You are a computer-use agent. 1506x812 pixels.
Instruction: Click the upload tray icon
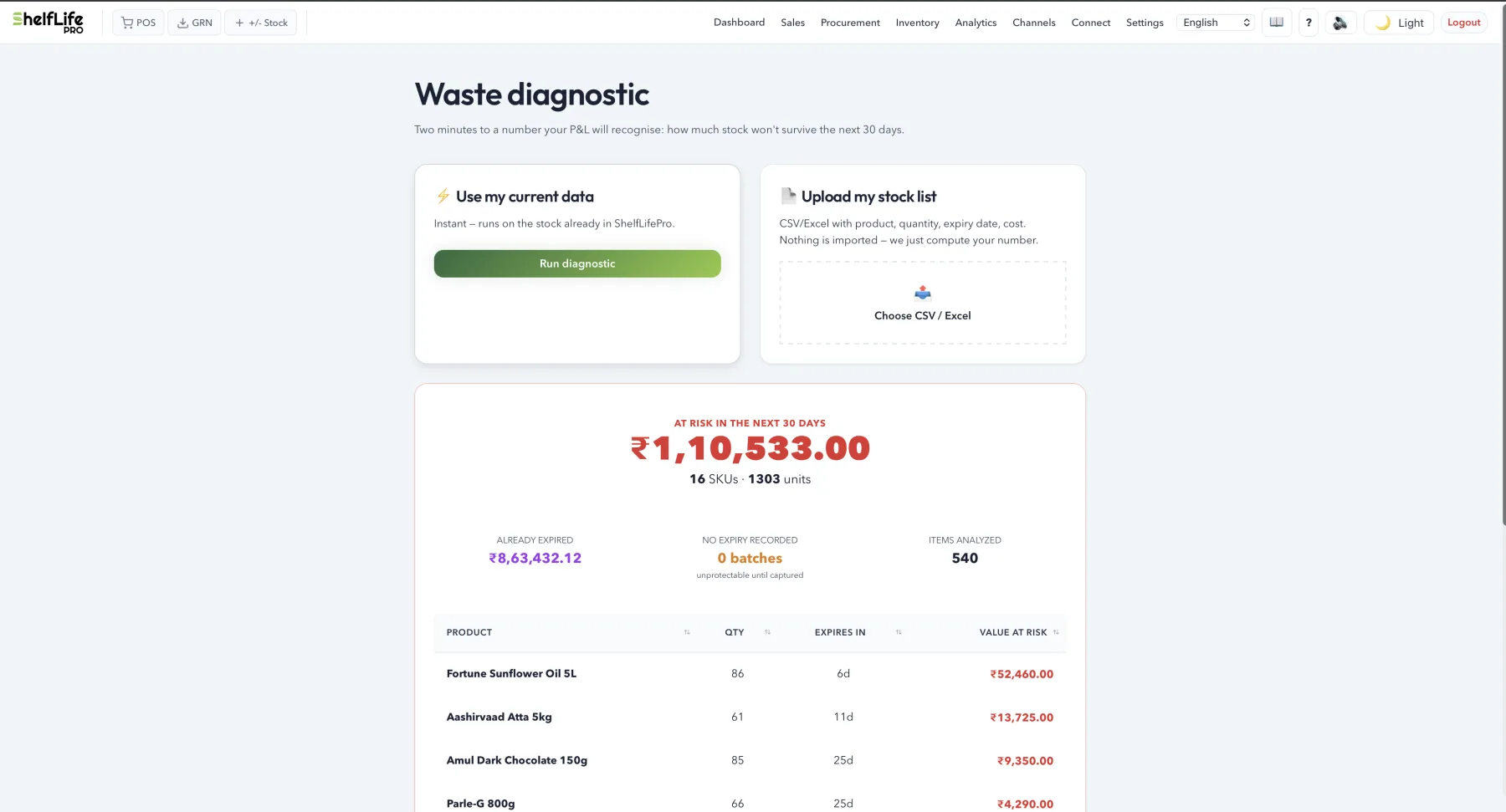click(923, 293)
